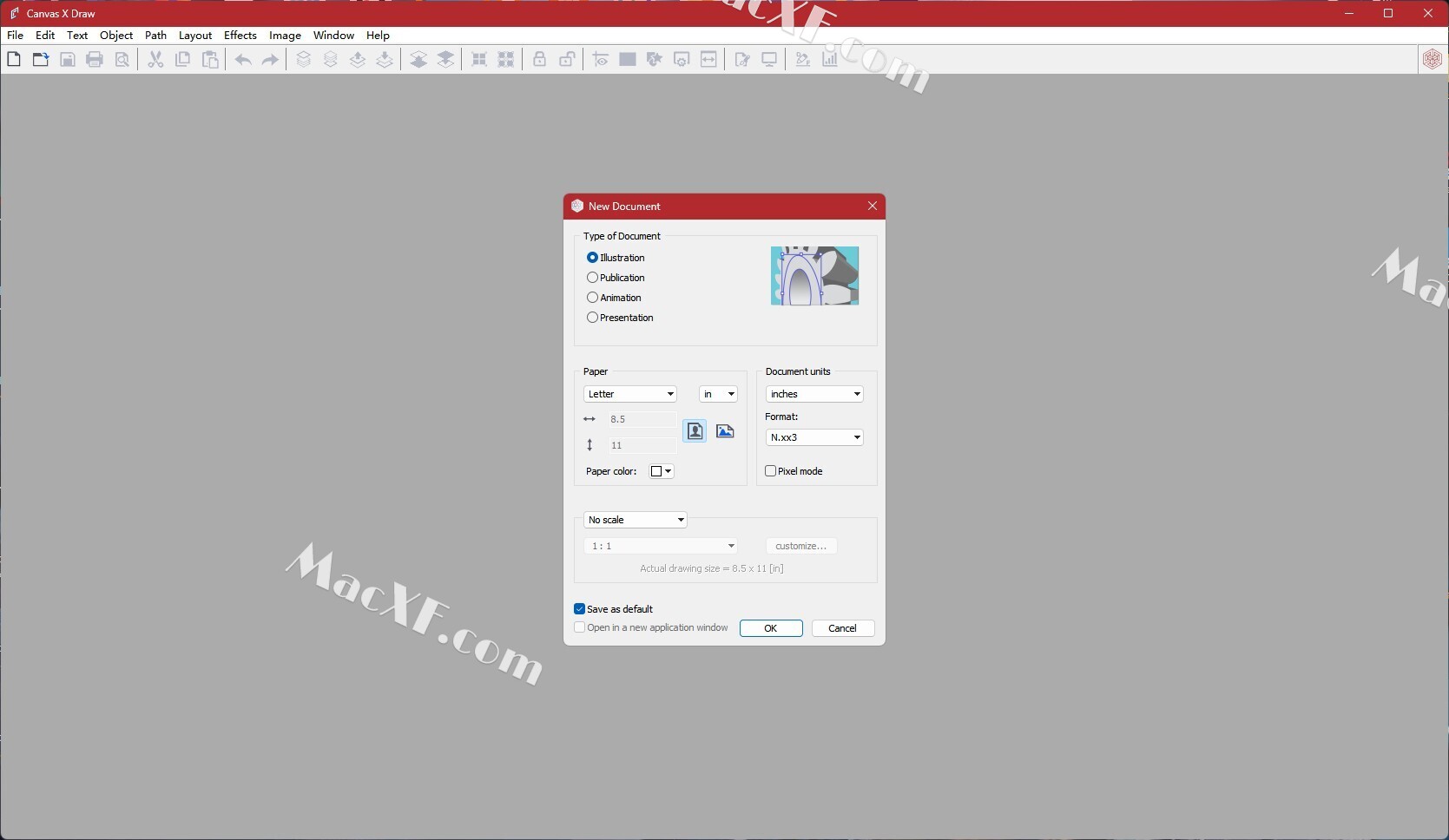Image resolution: width=1449 pixels, height=840 pixels.
Task: Open the Document units inches dropdown
Action: (x=814, y=394)
